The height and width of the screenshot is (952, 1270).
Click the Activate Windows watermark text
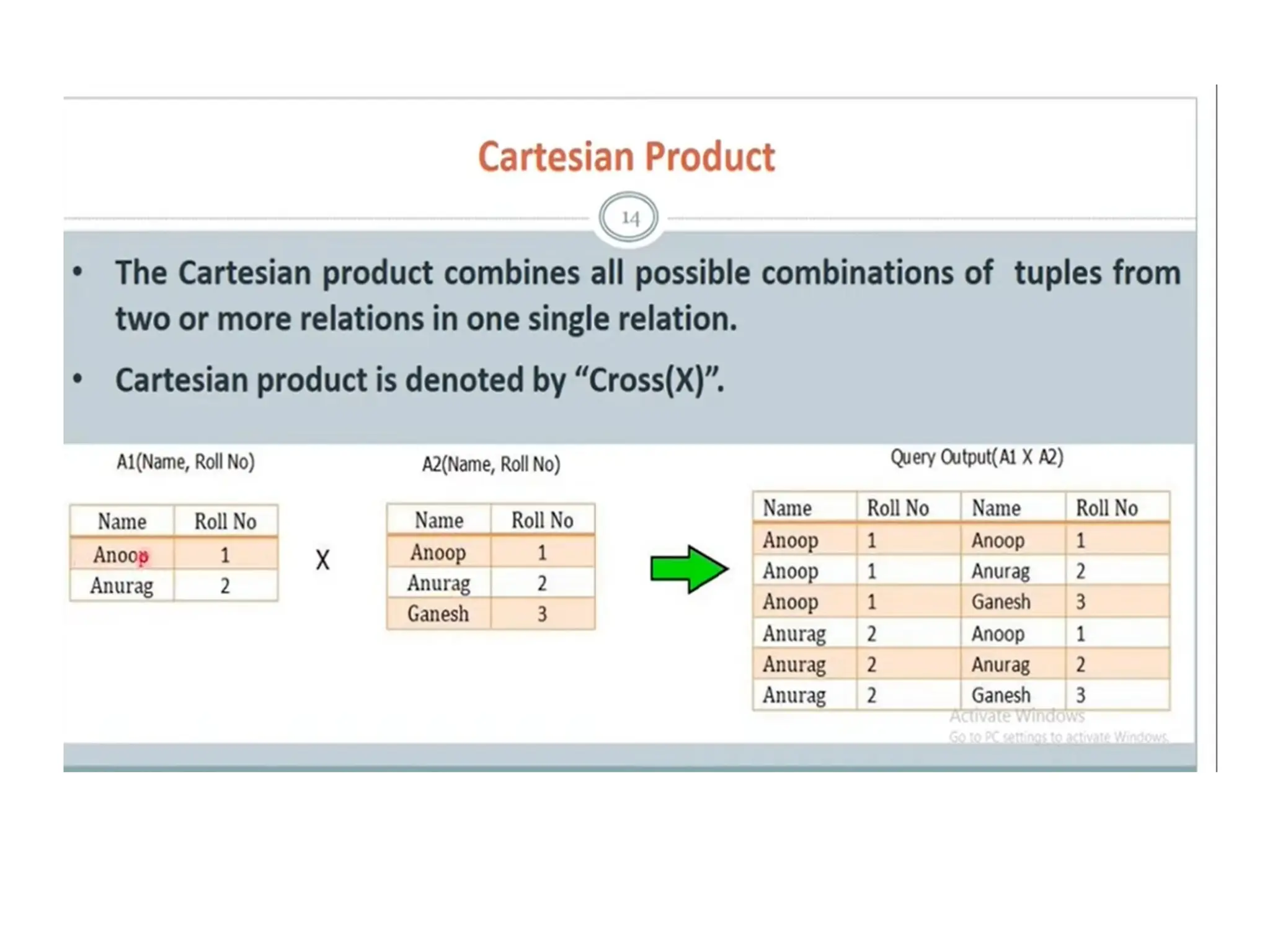click(x=1017, y=716)
